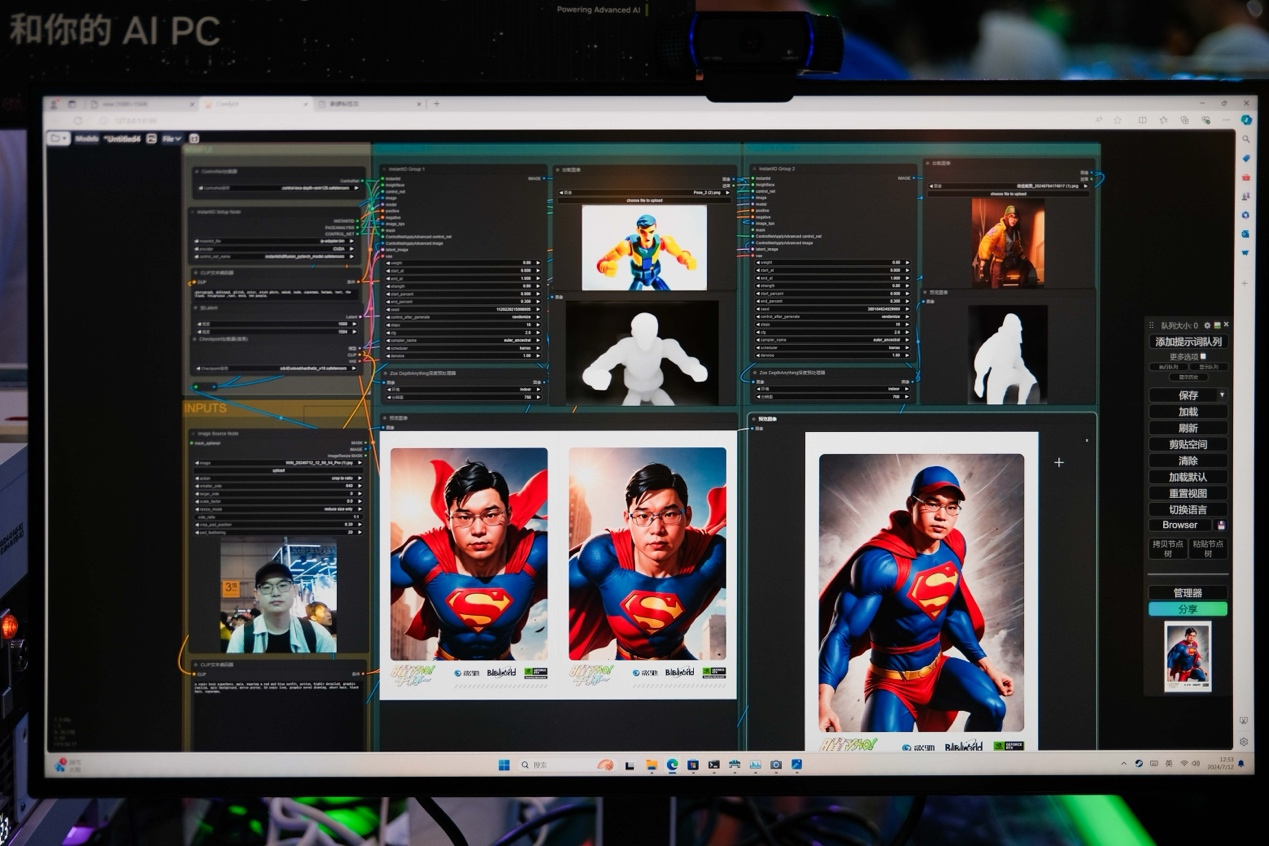
Task: Click the green 分享 button
Action: point(1187,609)
